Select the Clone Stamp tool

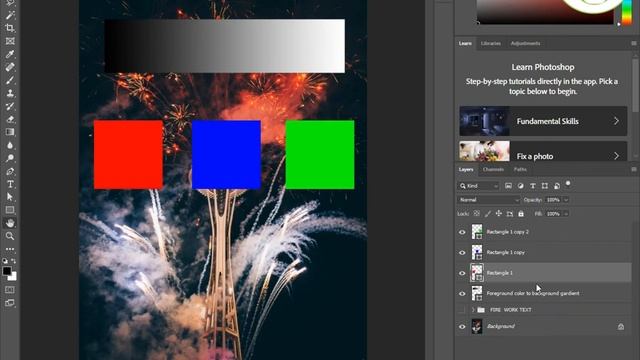(10, 93)
